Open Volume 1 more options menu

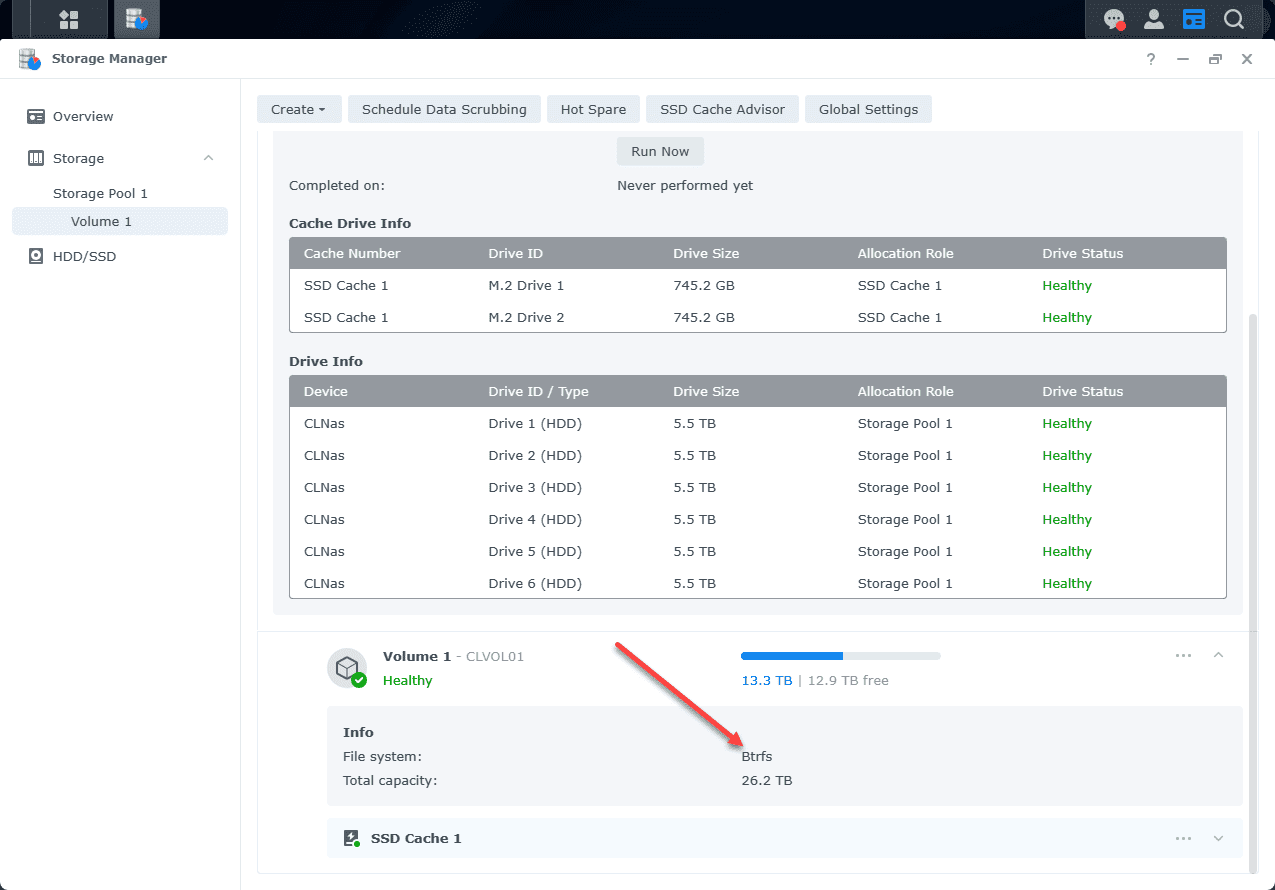click(1183, 655)
